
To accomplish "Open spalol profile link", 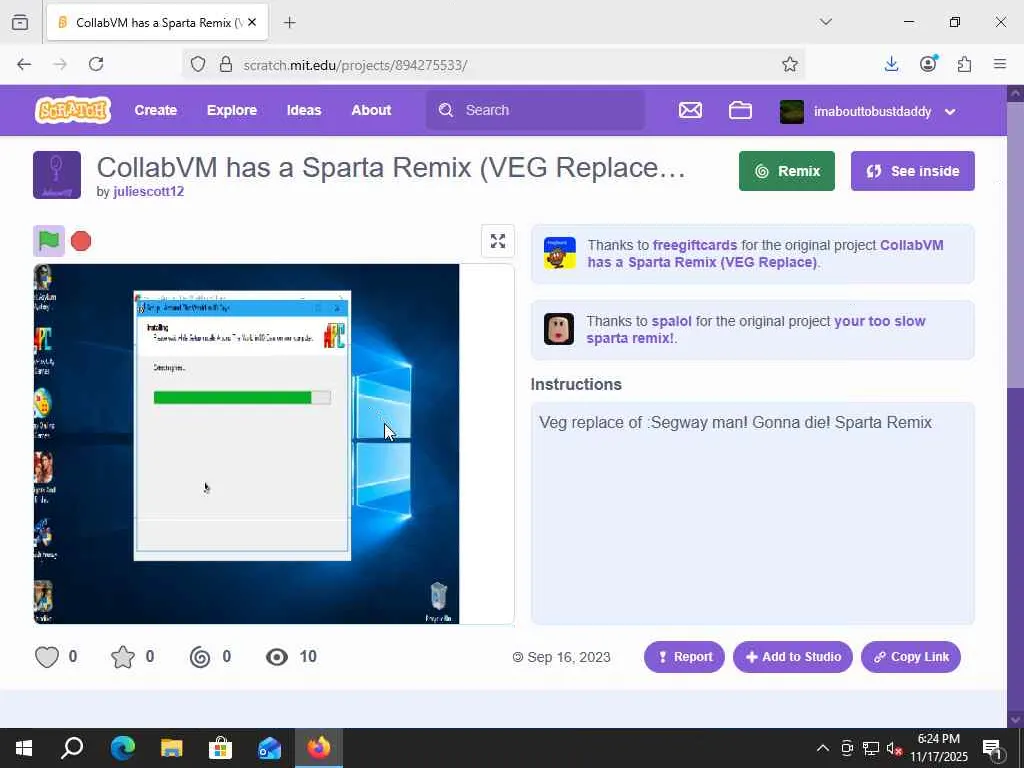I will pos(671,321).
